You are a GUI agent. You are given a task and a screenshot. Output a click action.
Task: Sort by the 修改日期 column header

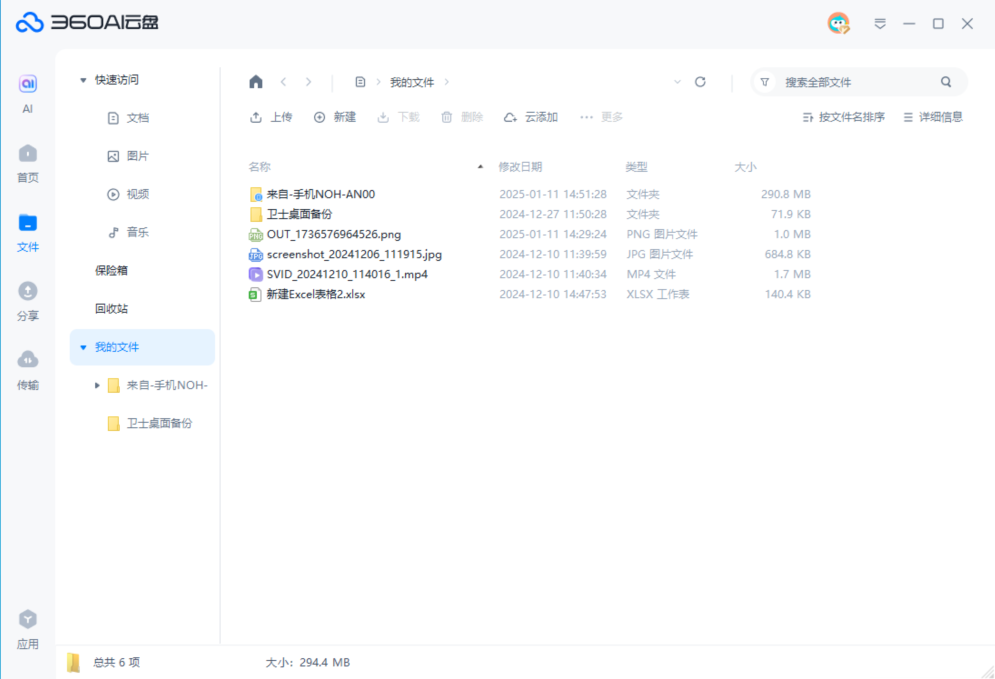[x=520, y=167]
